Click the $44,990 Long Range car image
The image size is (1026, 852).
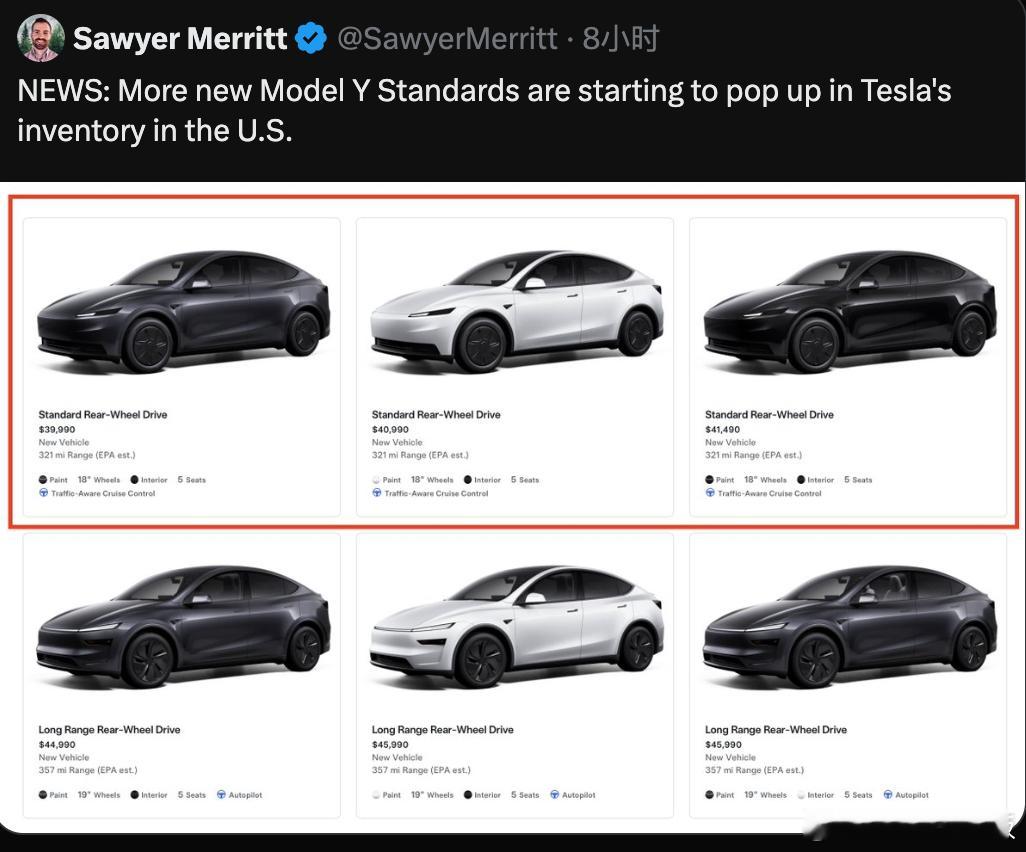(x=182, y=627)
